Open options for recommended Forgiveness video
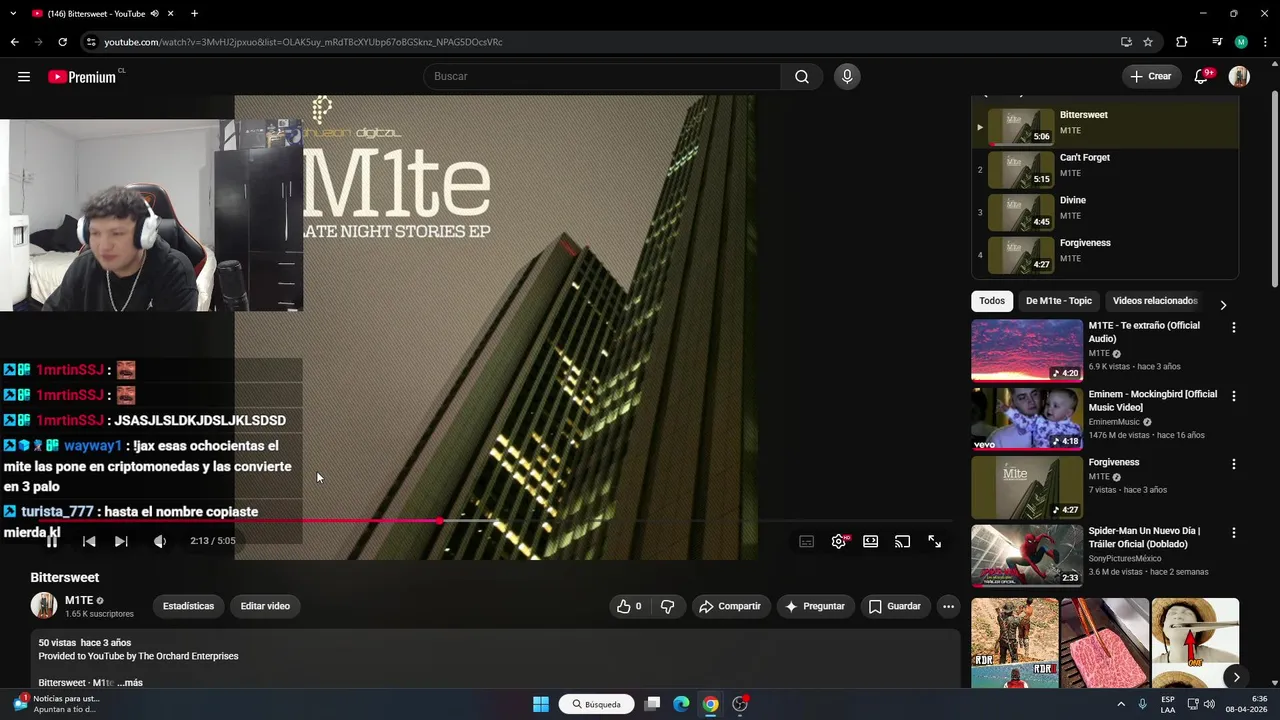The width and height of the screenshot is (1280, 720). click(x=1233, y=464)
